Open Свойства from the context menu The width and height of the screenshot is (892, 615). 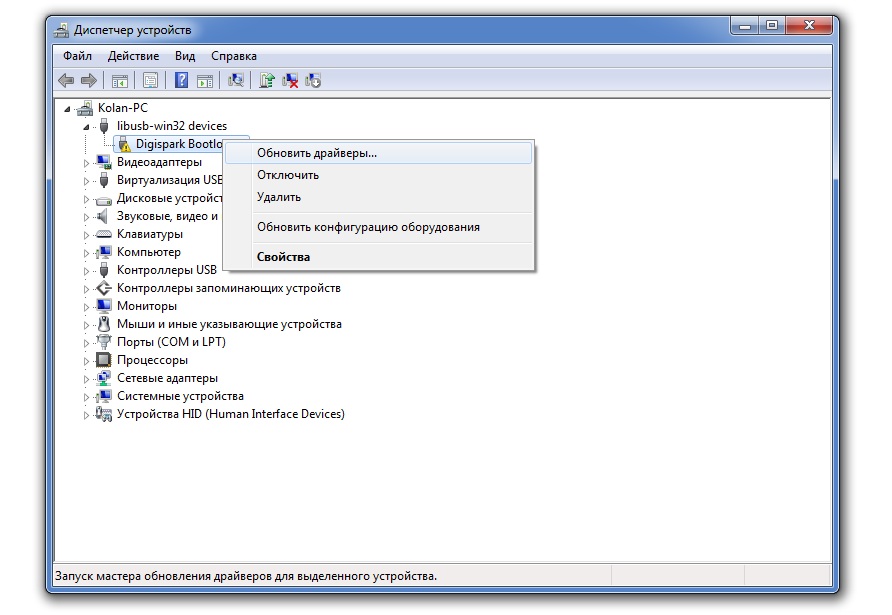[283, 257]
